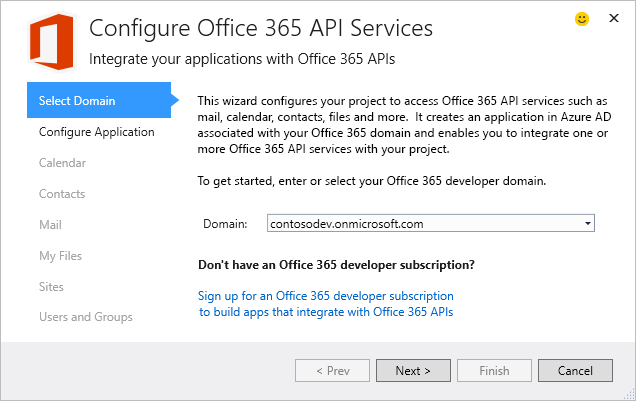
Task: Click Next to continue the wizard
Action: click(412, 370)
